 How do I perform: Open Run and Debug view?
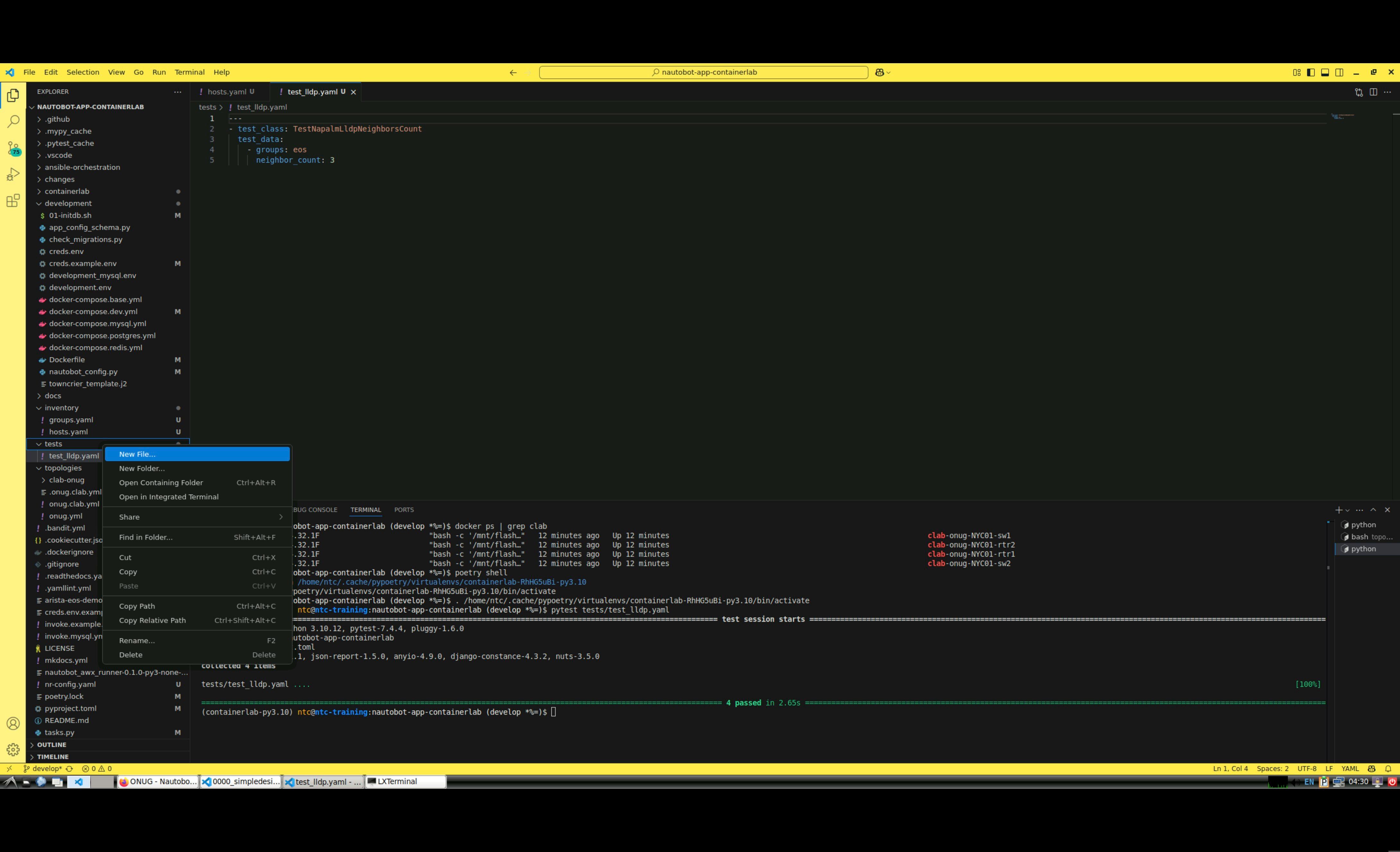[13, 175]
